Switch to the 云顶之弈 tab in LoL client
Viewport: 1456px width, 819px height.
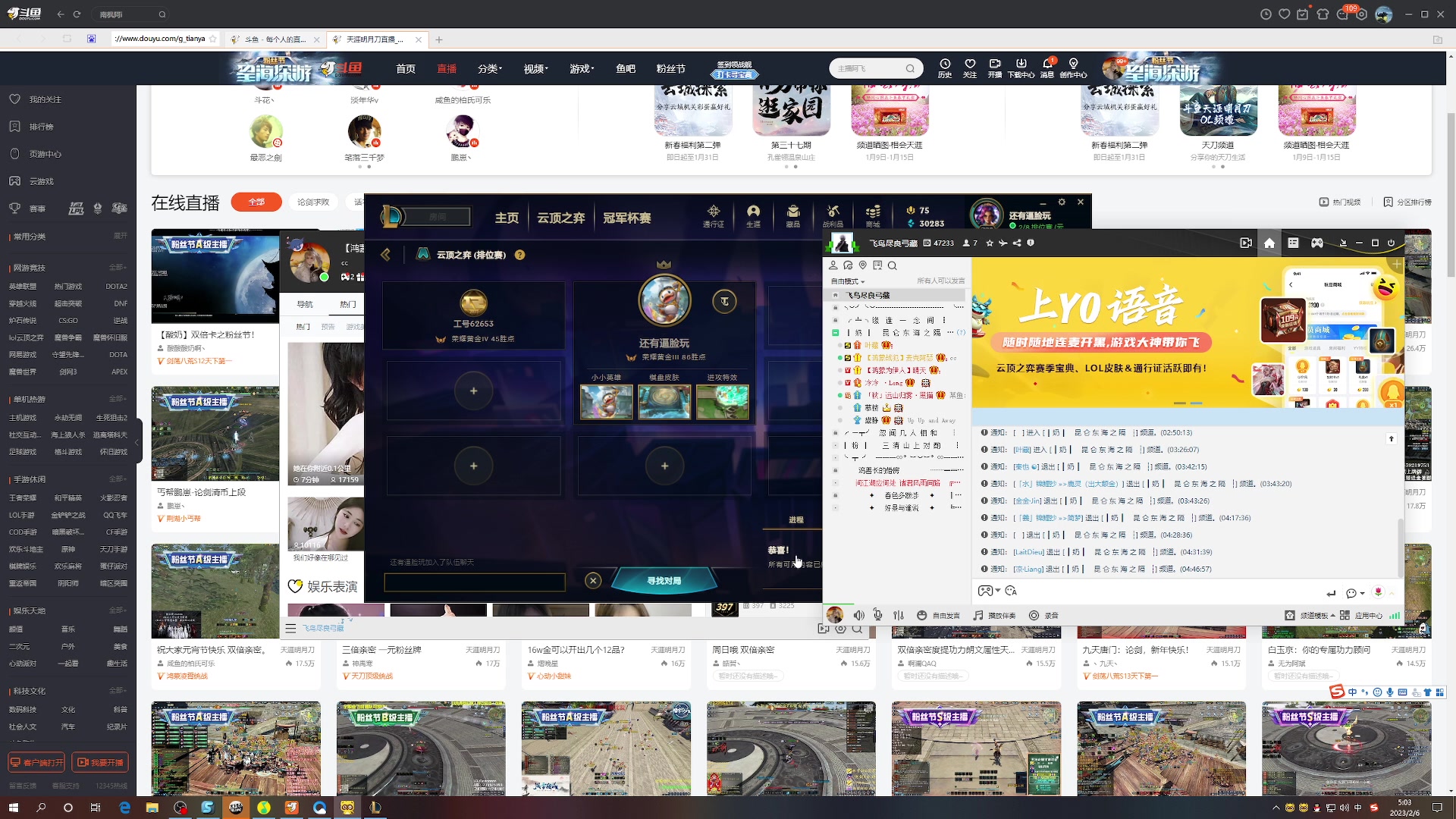click(560, 218)
